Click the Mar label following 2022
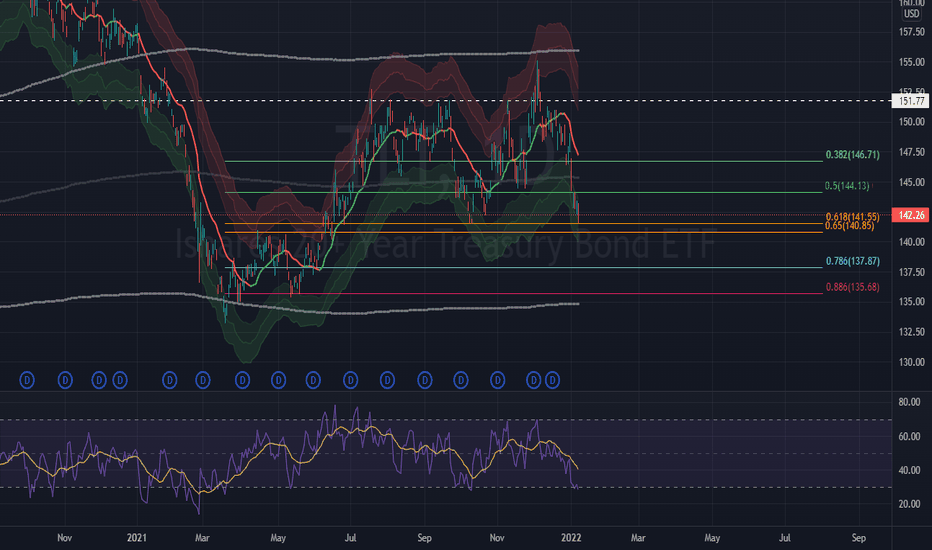The width and height of the screenshot is (932, 550). pos(638,538)
